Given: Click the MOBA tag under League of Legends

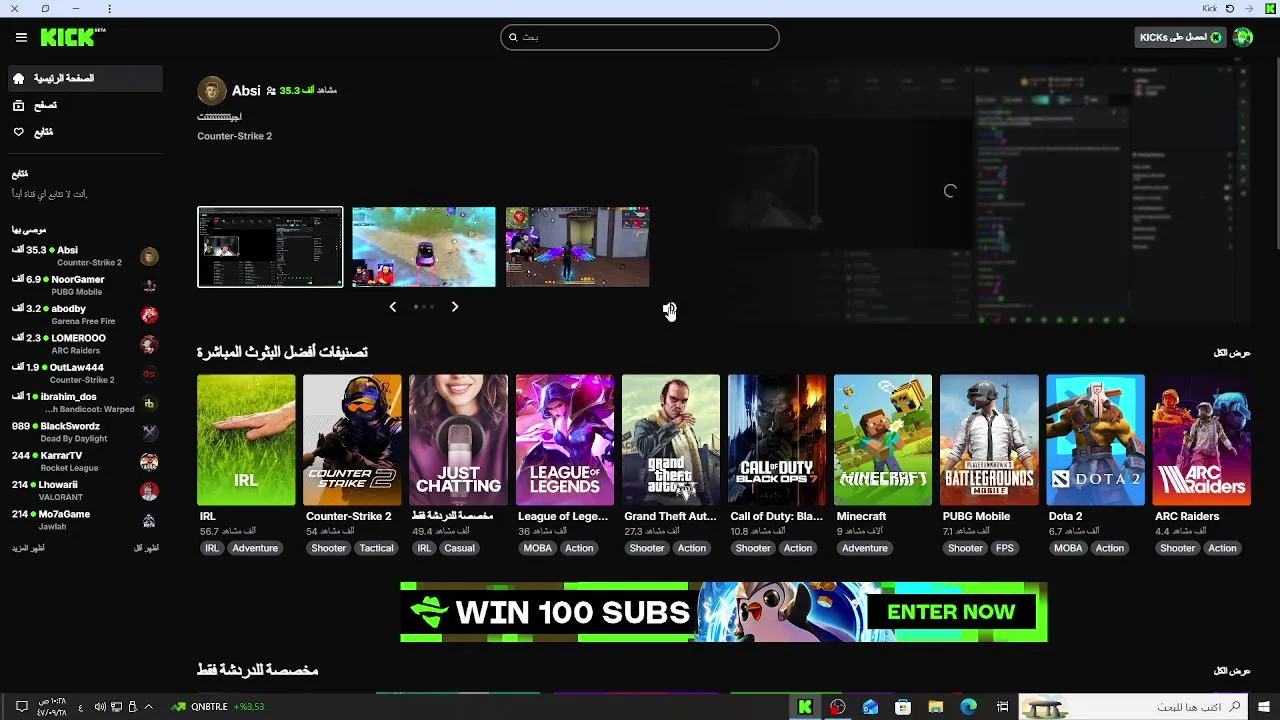Looking at the screenshot, I should point(538,548).
